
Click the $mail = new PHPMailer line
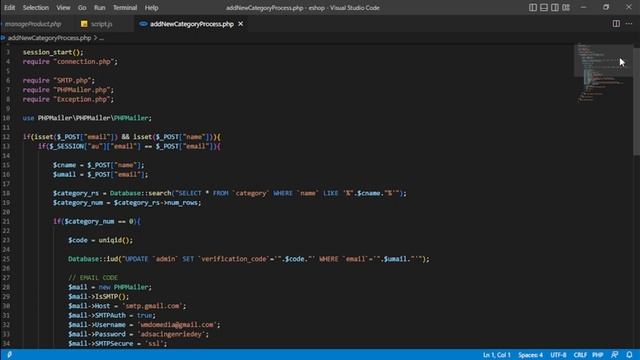(110, 287)
